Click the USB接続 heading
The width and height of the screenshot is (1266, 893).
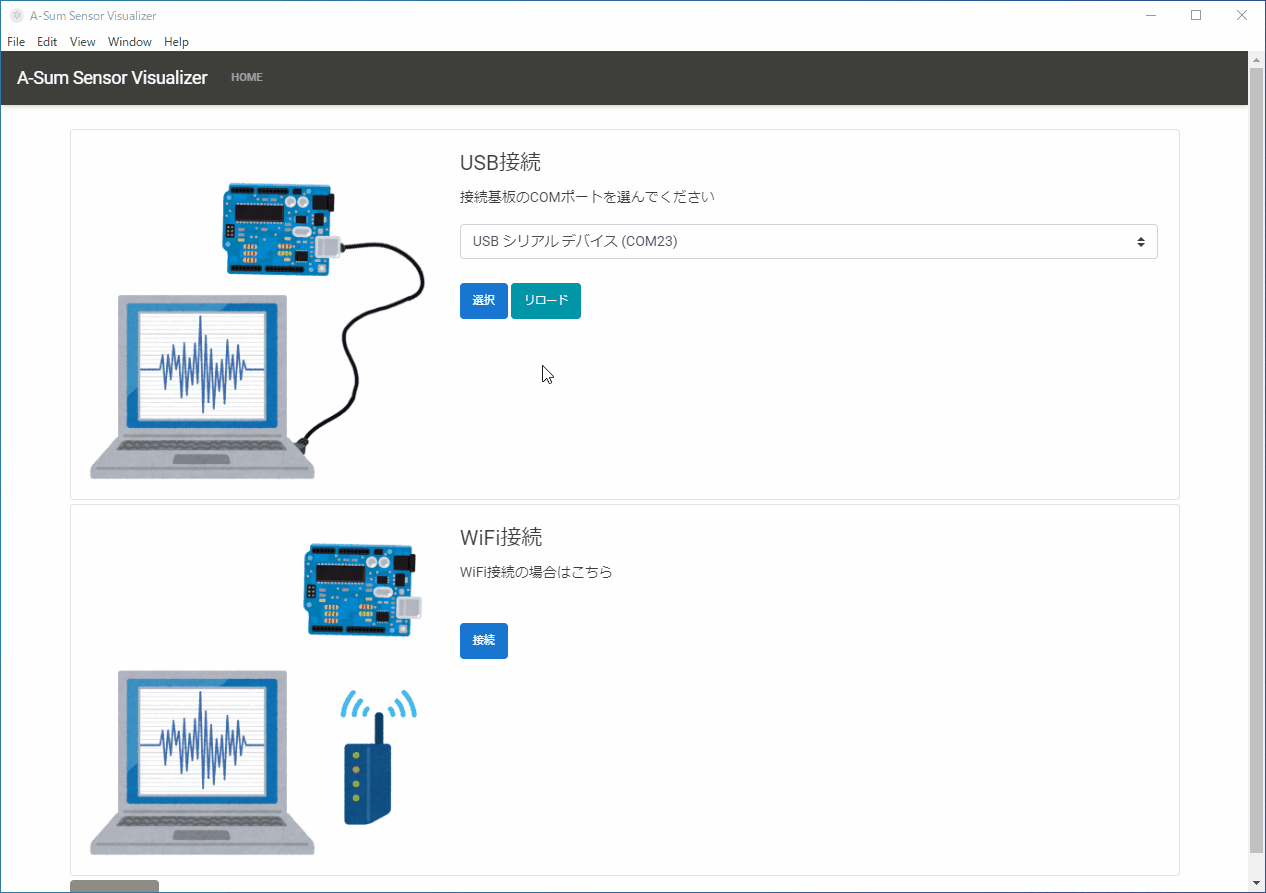coord(500,162)
